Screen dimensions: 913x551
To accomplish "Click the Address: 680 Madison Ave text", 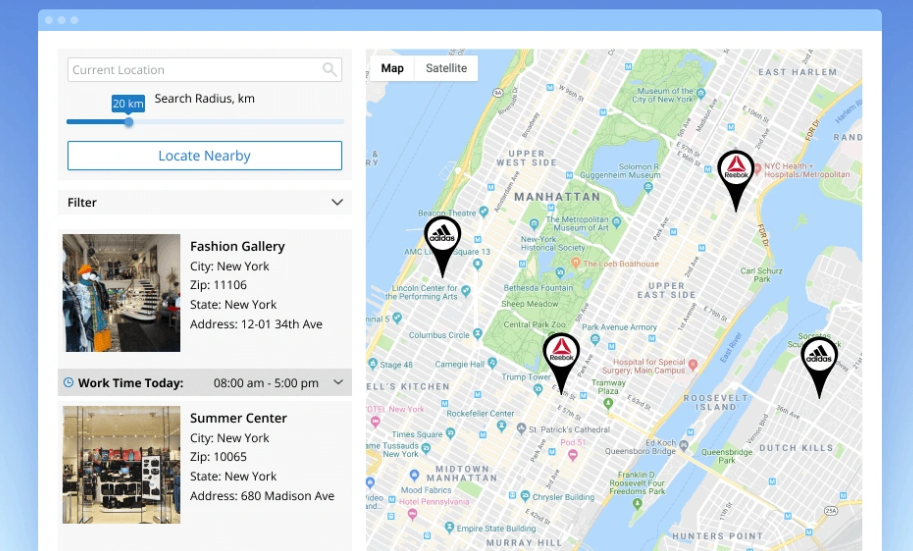I will pos(262,496).
